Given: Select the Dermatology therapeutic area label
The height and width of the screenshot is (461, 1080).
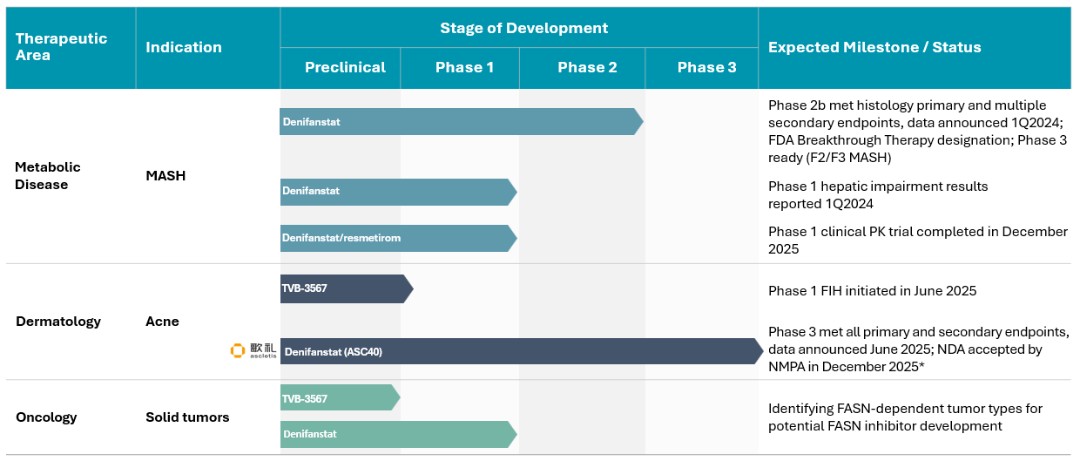Looking at the screenshot, I should (x=58, y=322).
